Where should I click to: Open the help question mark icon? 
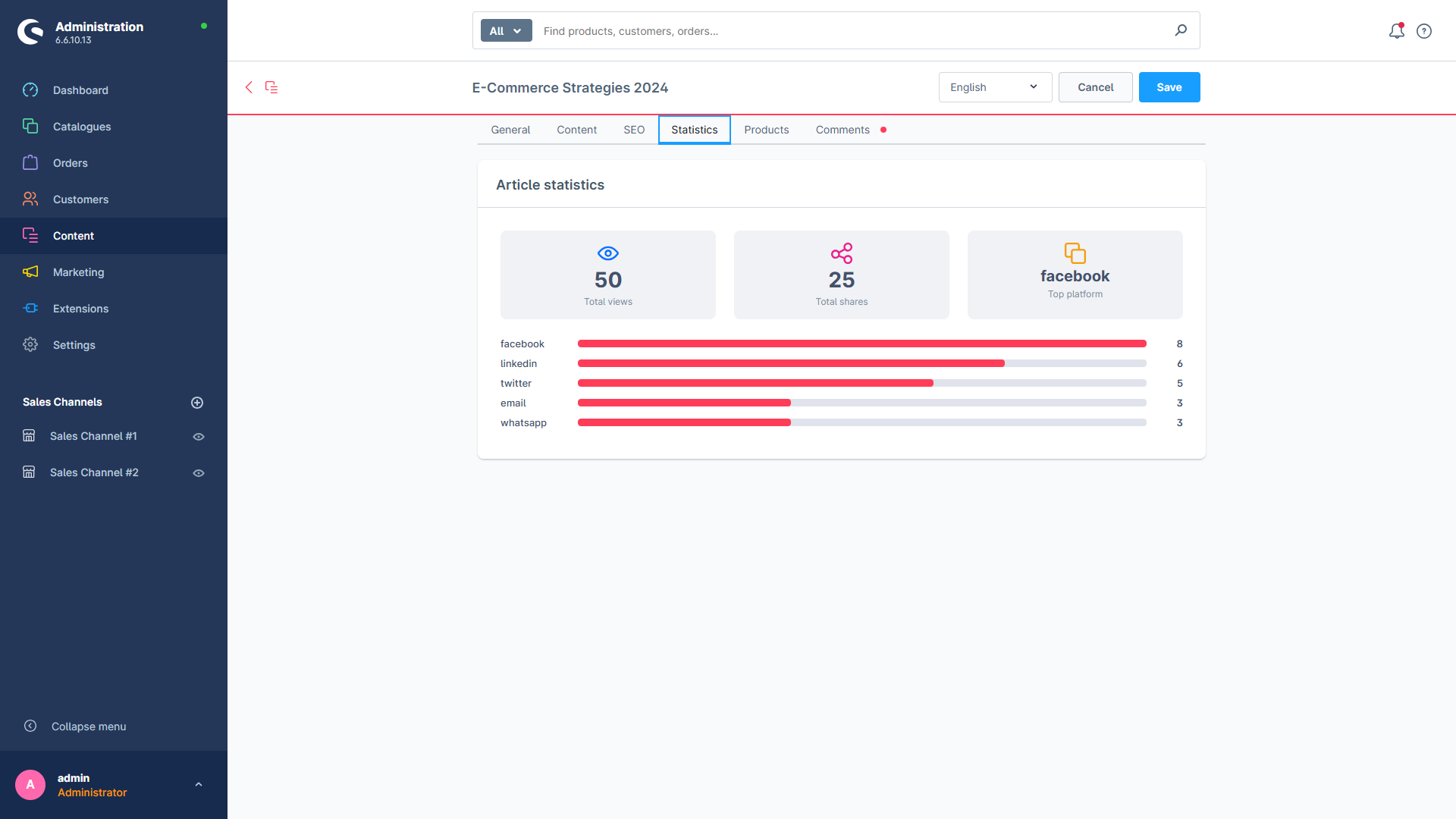tap(1424, 31)
